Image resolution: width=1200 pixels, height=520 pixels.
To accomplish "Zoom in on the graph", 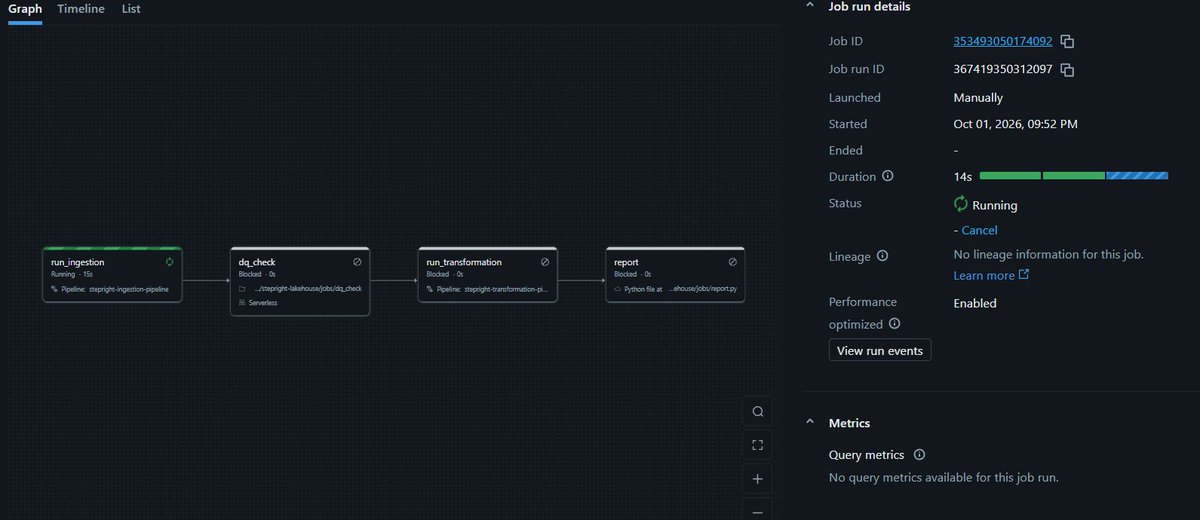I will click(x=757, y=479).
